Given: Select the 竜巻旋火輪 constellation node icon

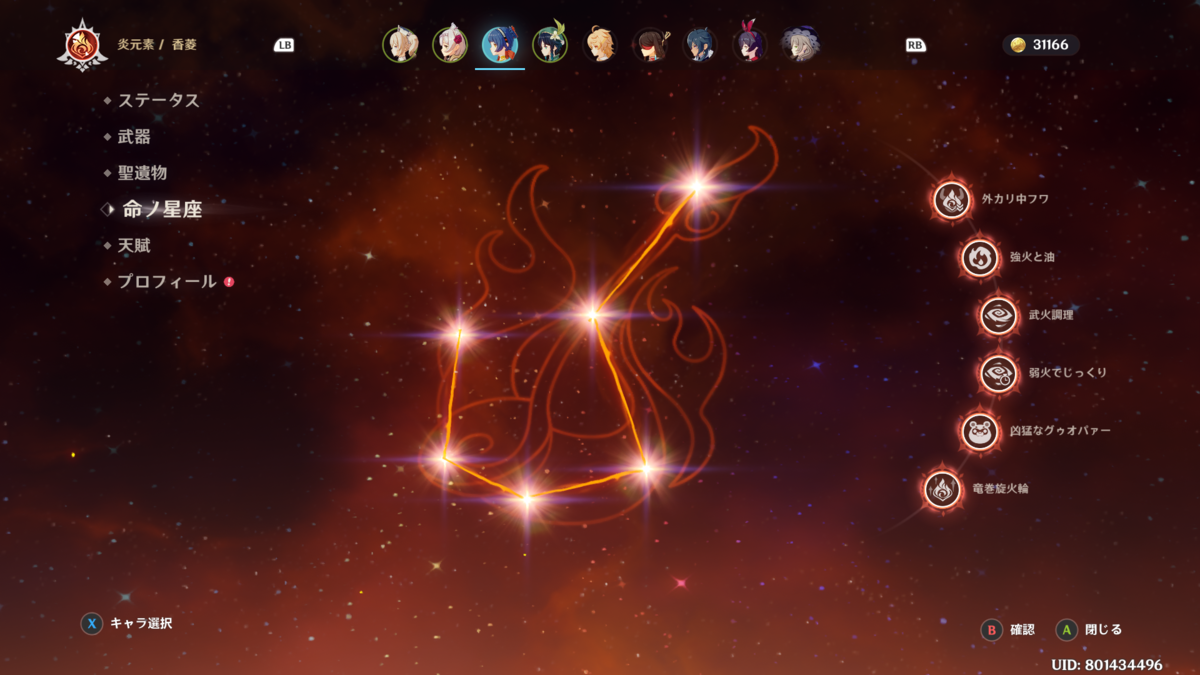Looking at the screenshot, I should [x=942, y=489].
